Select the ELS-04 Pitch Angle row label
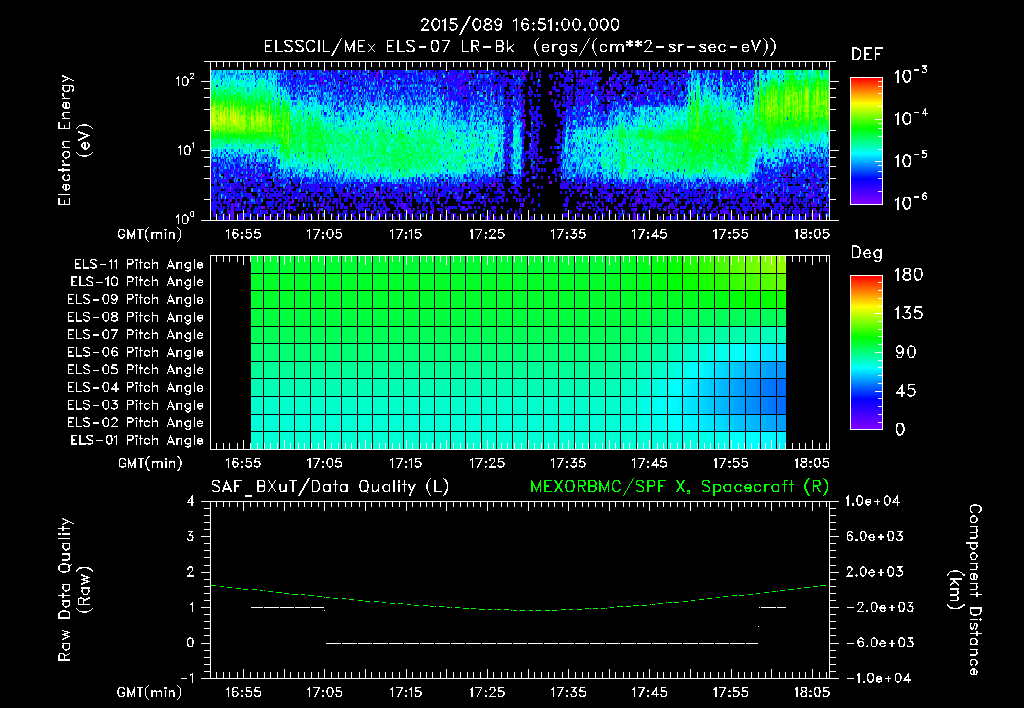1024x708 pixels. (136, 387)
